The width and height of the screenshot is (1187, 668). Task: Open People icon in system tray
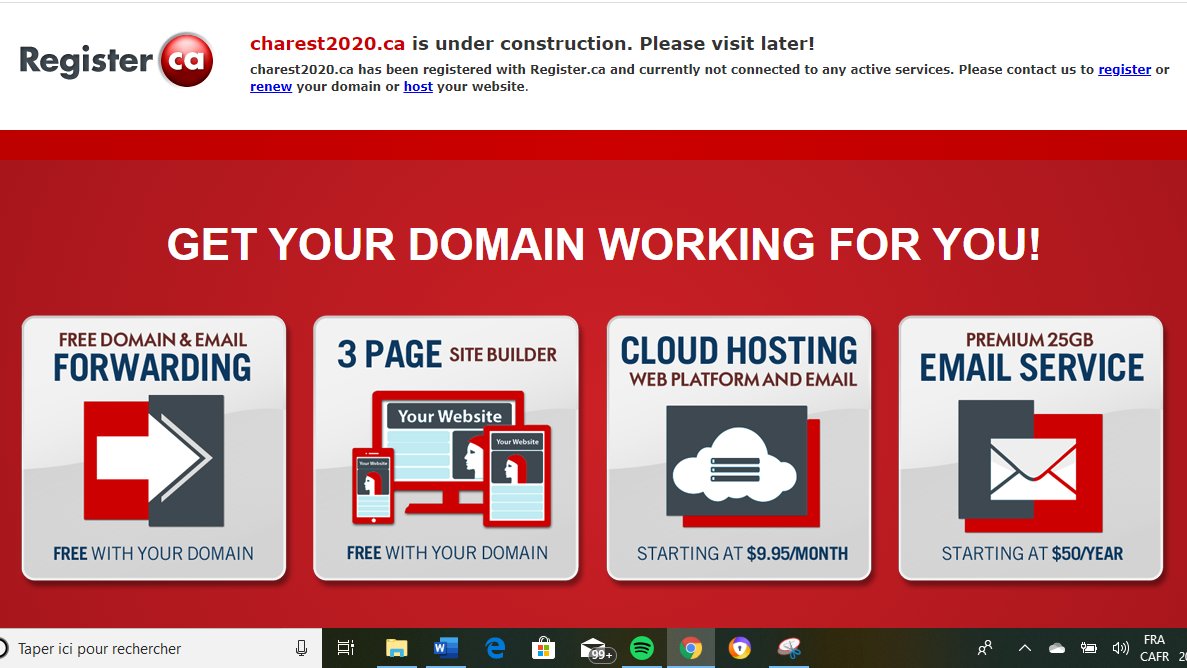click(x=985, y=648)
